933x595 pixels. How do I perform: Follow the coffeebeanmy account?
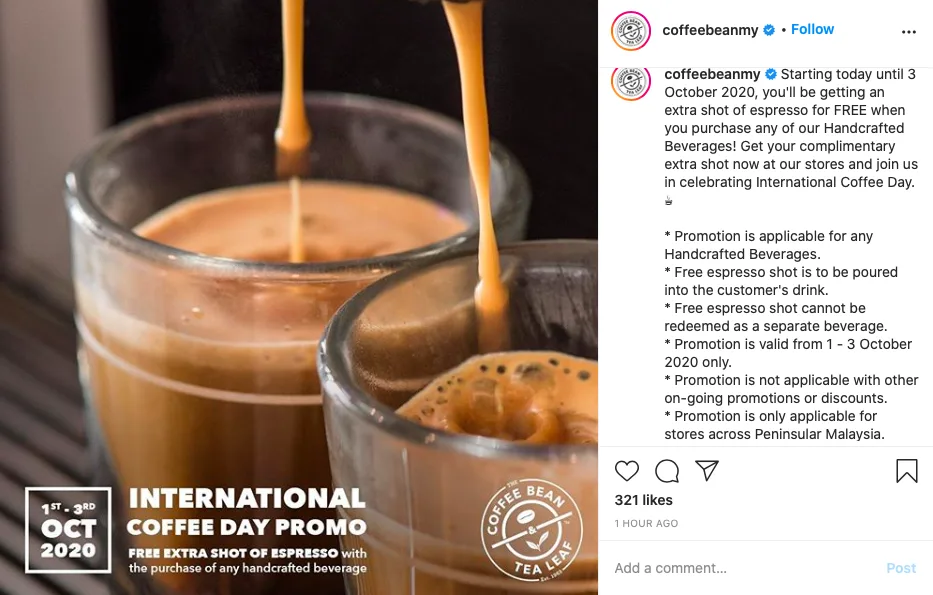[x=812, y=29]
